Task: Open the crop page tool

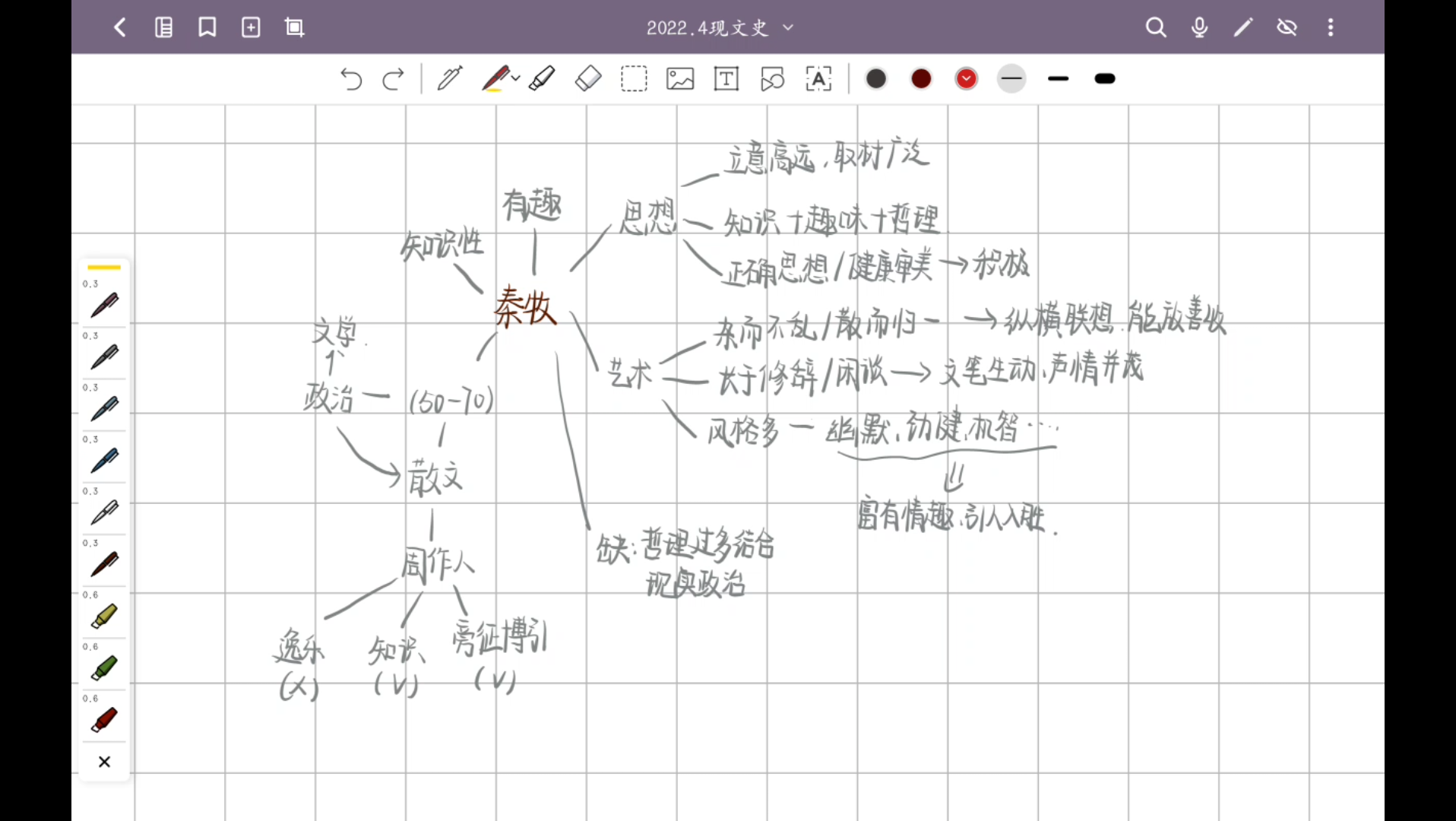Action: tap(294, 28)
